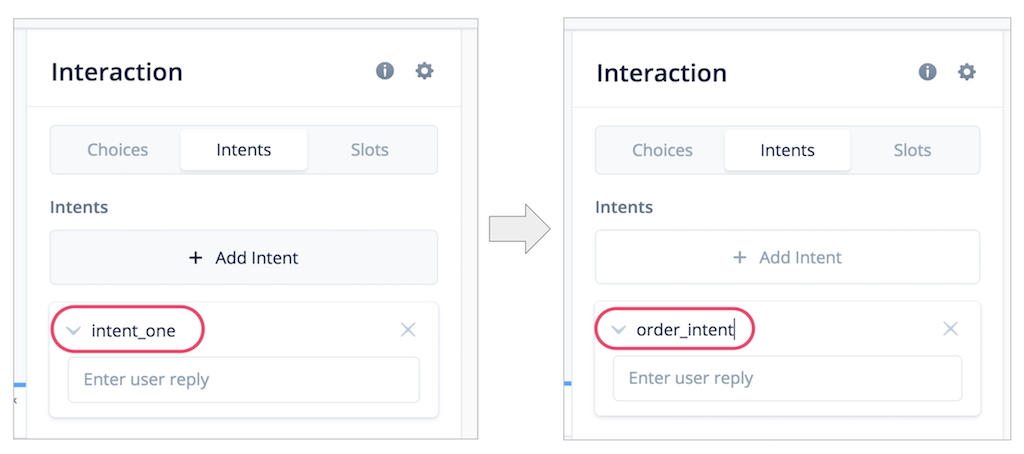Select Intents tab in the intent_one panel
The width and height of the screenshot is (1024, 454).
pos(244,150)
